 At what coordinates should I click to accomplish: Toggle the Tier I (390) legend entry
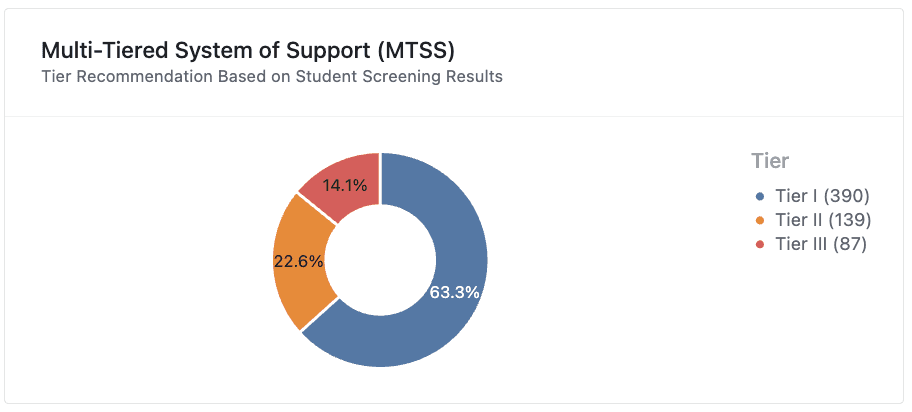pyautogui.click(x=812, y=197)
